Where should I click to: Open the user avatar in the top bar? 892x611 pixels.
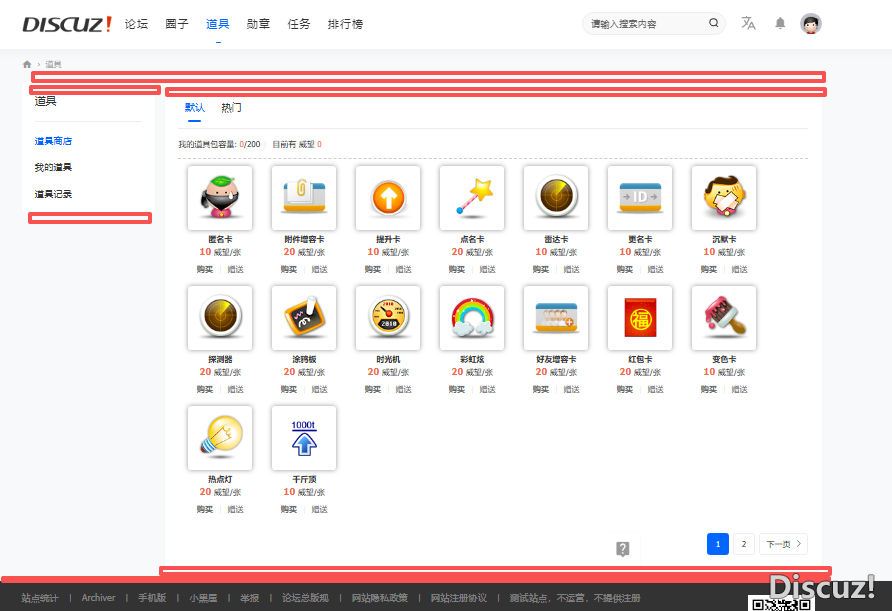pyautogui.click(x=810, y=23)
